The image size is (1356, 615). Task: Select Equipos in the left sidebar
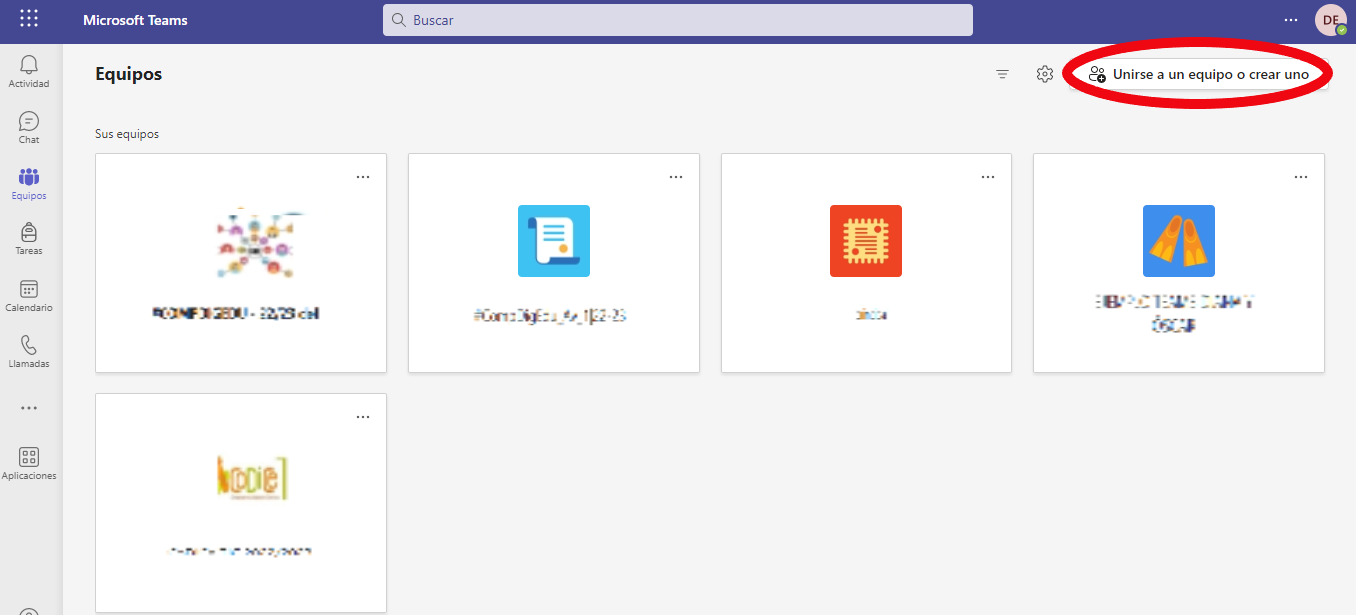coord(29,184)
